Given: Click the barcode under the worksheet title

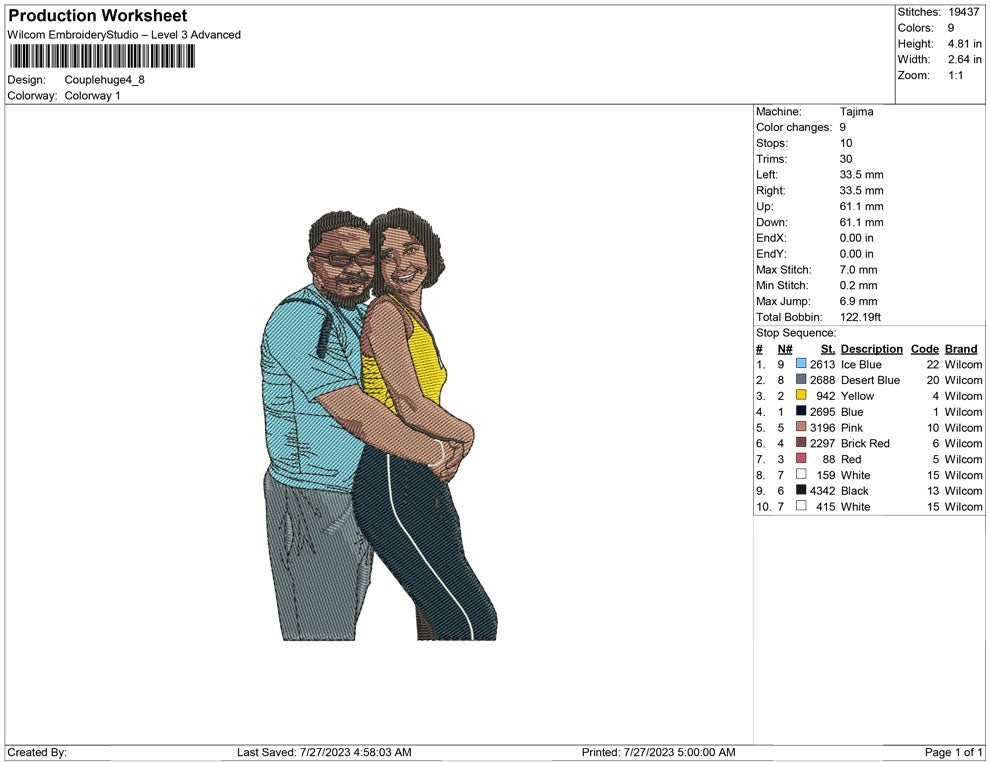Looking at the screenshot, I should (x=102, y=56).
